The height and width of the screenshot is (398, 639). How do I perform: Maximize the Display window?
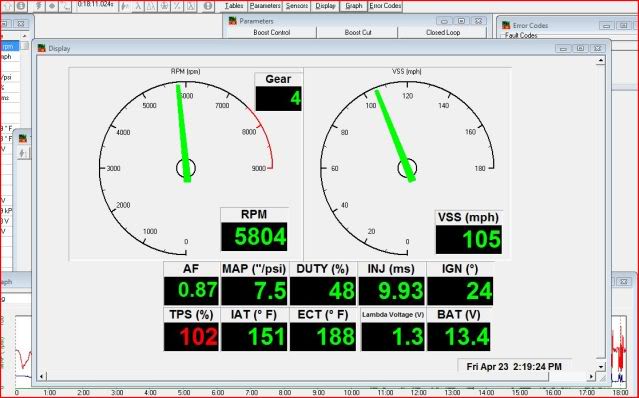pyautogui.click(x=580, y=48)
